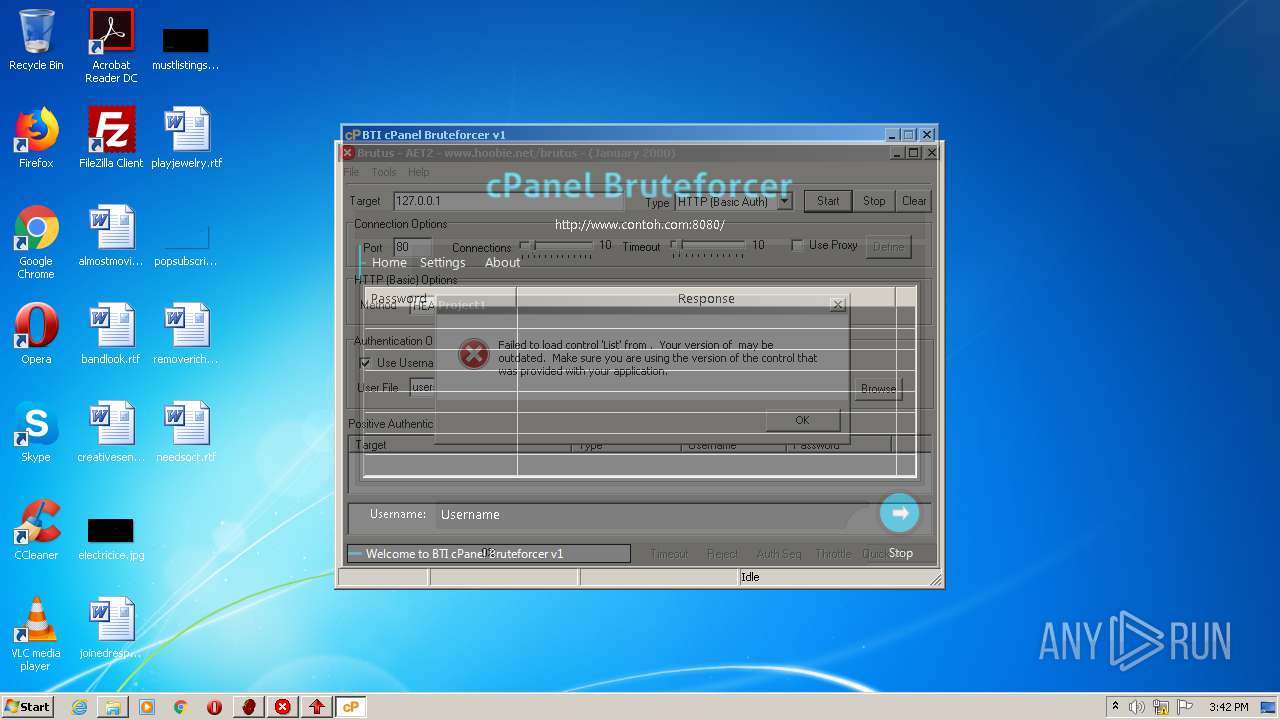This screenshot has height=720, width=1280.
Task: Open the mustlistings desktop file
Action: (186, 48)
